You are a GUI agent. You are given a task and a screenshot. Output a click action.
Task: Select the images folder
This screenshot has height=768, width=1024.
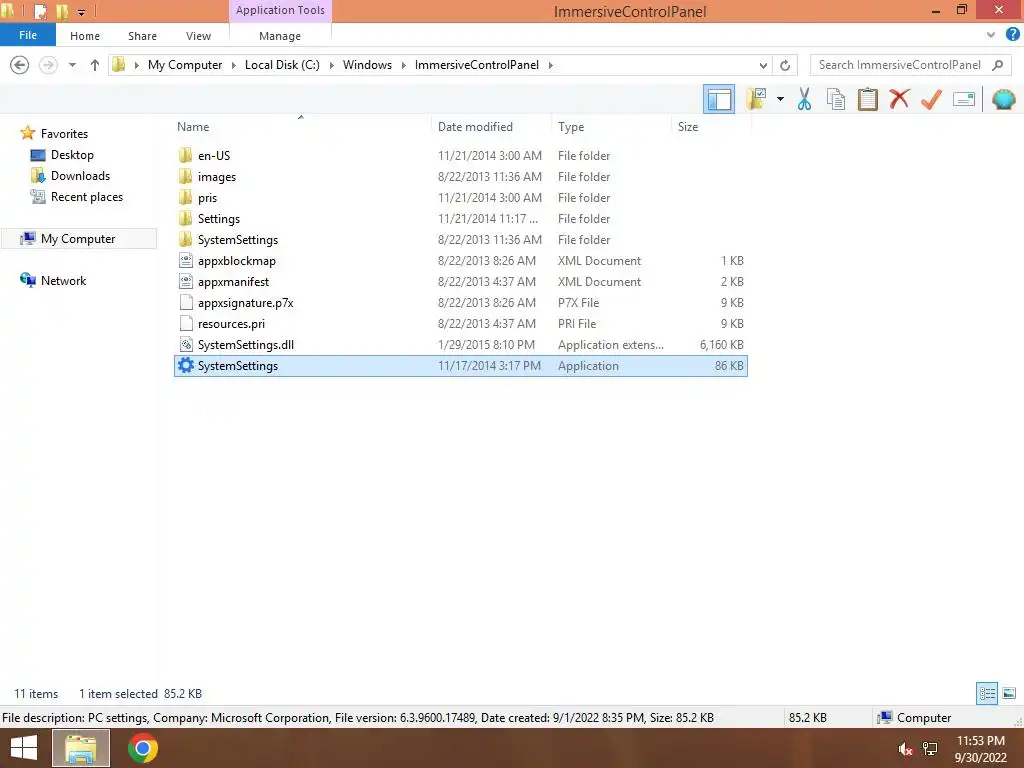click(x=216, y=176)
